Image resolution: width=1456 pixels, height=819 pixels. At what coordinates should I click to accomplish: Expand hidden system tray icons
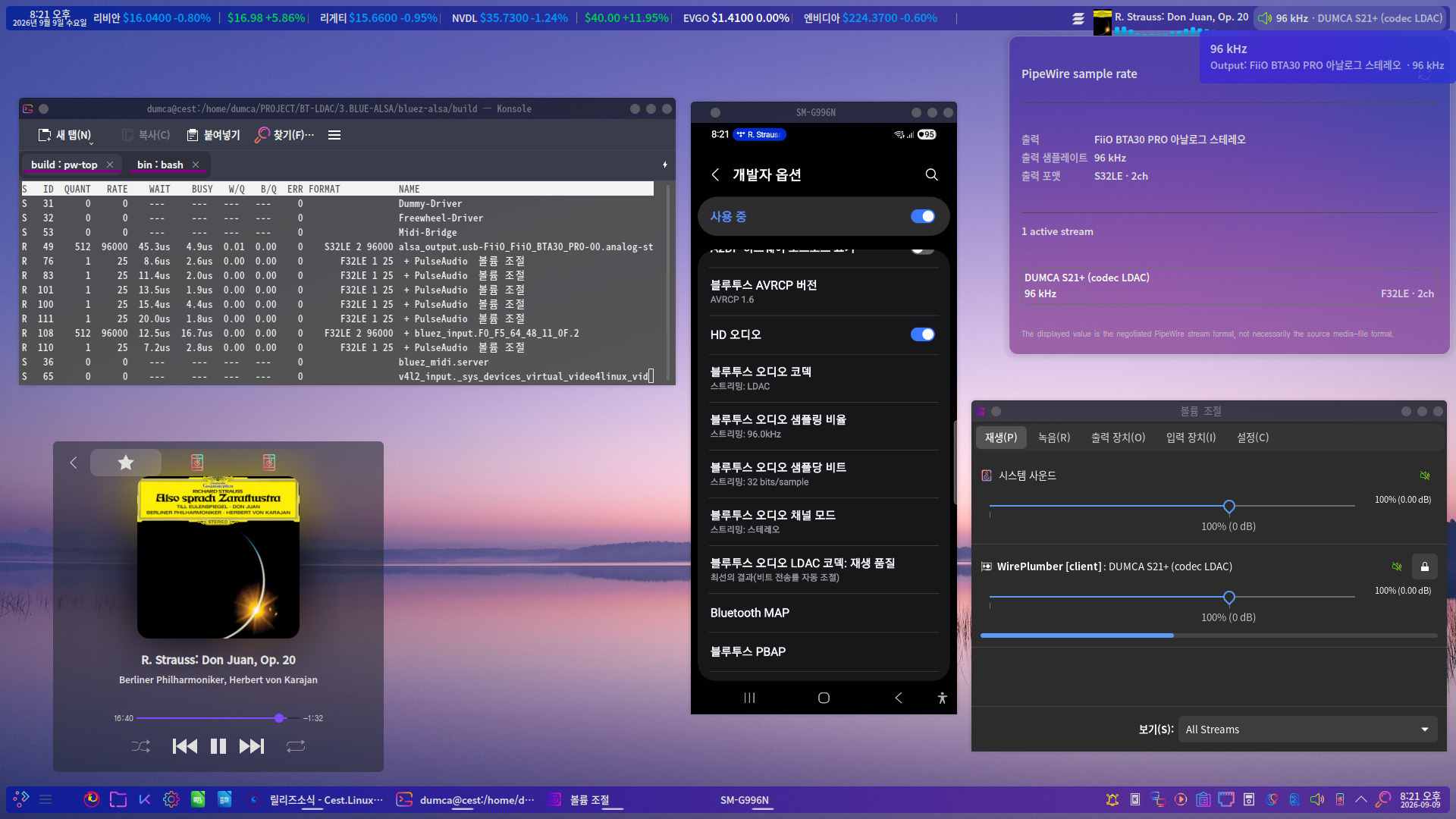pyautogui.click(x=1361, y=799)
